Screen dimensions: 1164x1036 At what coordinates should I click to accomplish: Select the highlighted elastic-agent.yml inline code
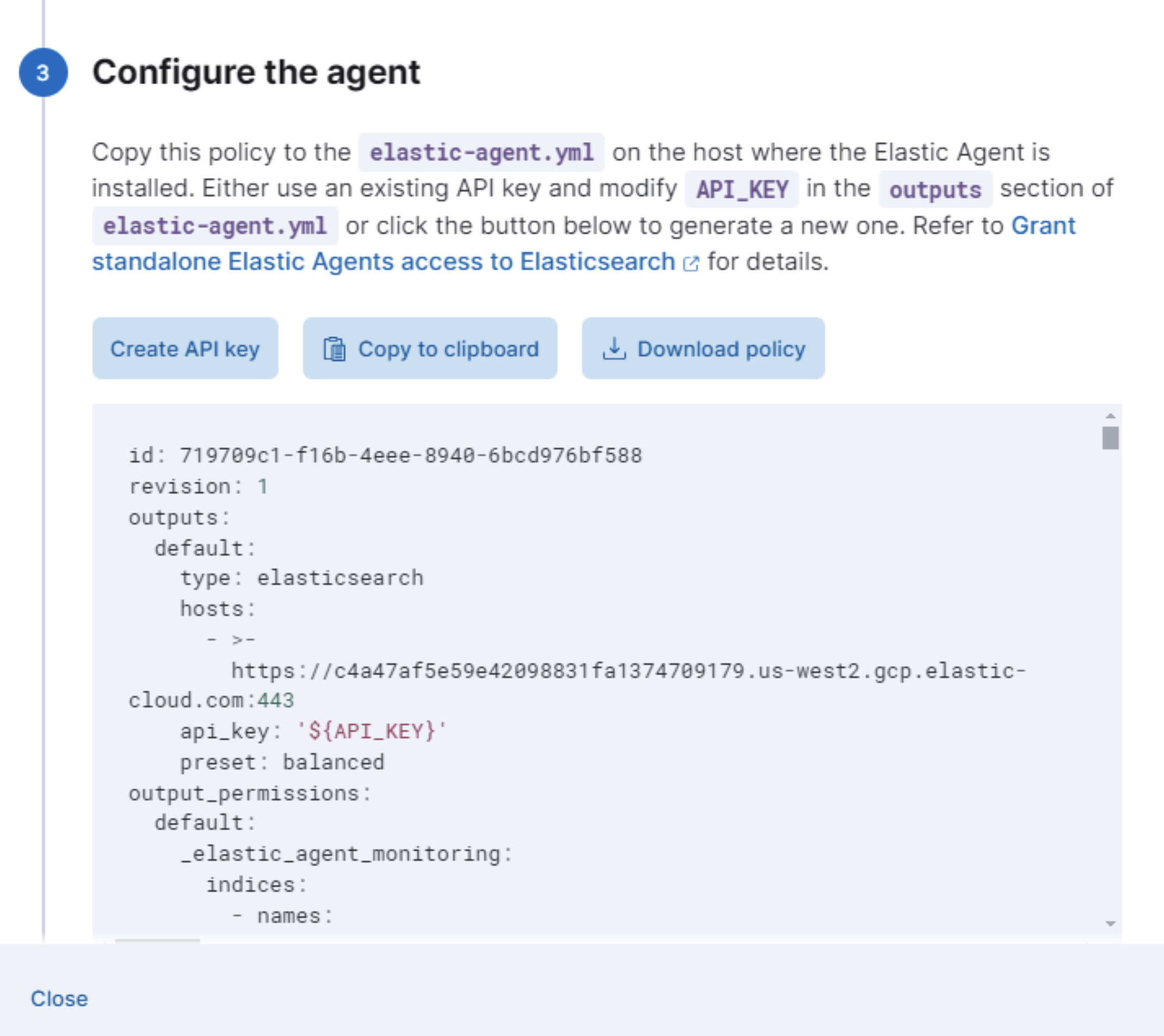(481, 151)
